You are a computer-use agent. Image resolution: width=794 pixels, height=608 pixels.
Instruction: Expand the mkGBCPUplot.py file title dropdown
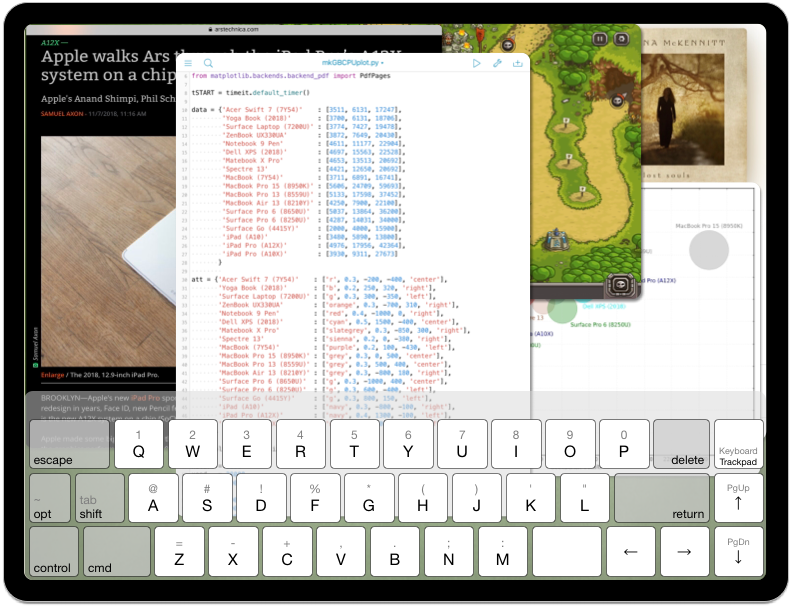click(x=352, y=63)
